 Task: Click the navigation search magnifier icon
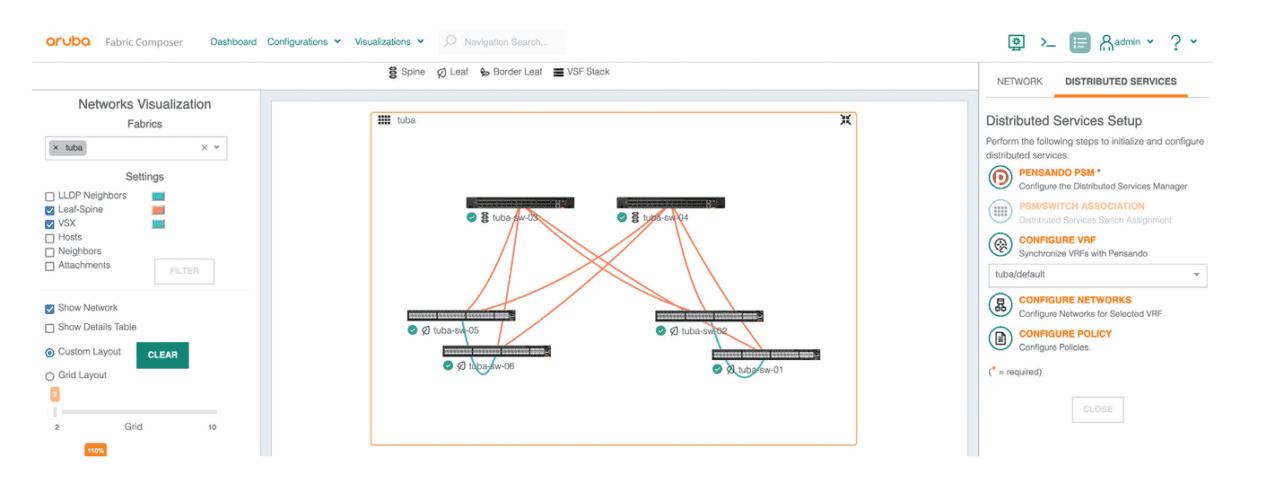click(451, 42)
